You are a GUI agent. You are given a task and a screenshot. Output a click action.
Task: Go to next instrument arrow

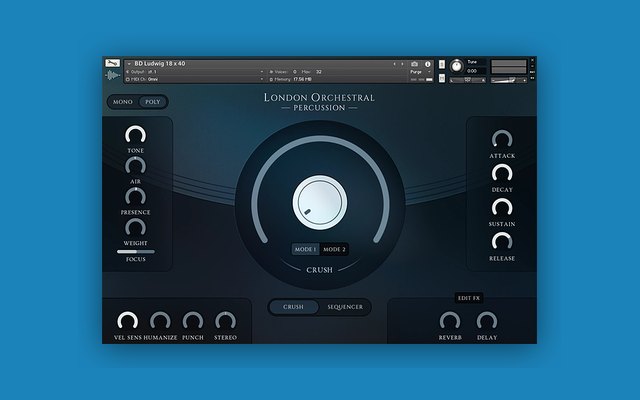coord(402,64)
